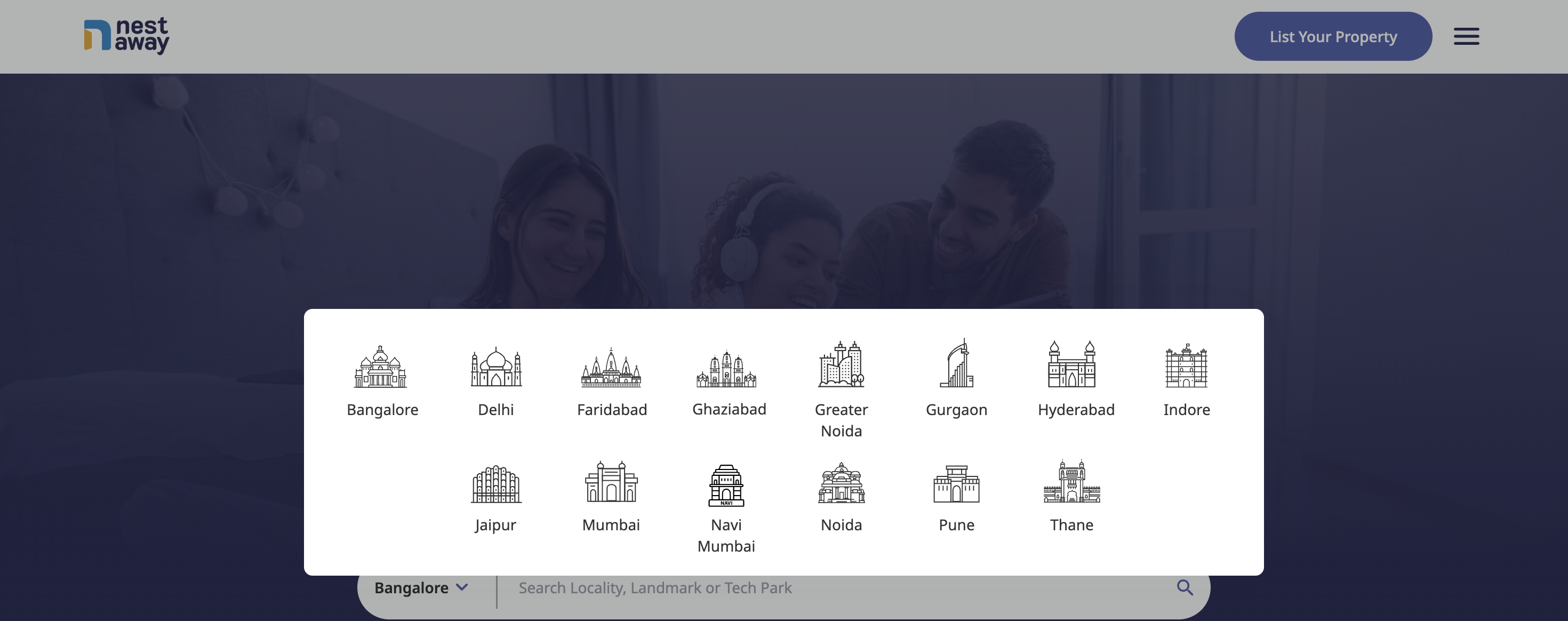Screen dimensions: 1568x621
Task: Pick the Faridabad city icon
Action: (611, 367)
